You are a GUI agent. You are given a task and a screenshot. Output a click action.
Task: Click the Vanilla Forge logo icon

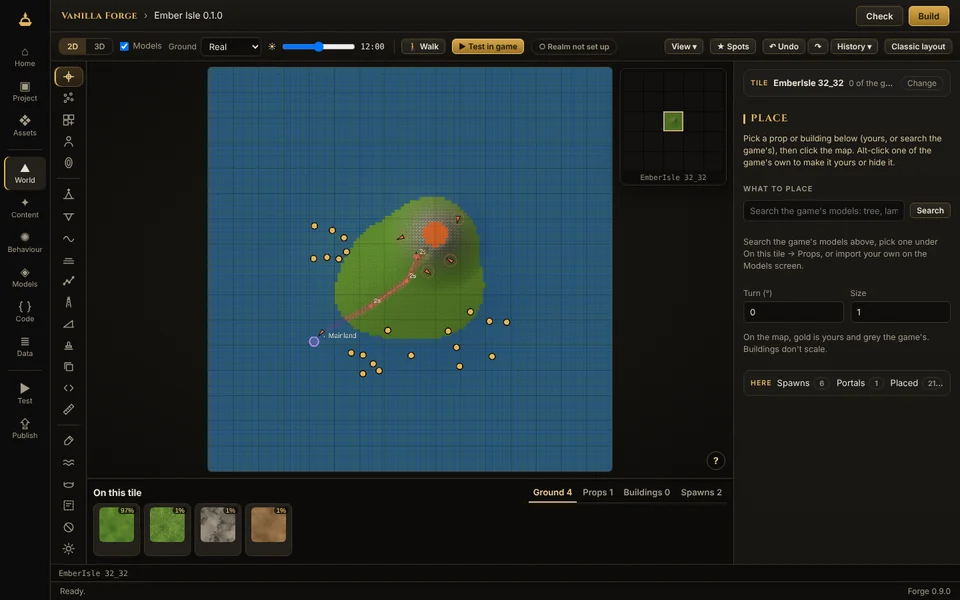click(x=25, y=20)
